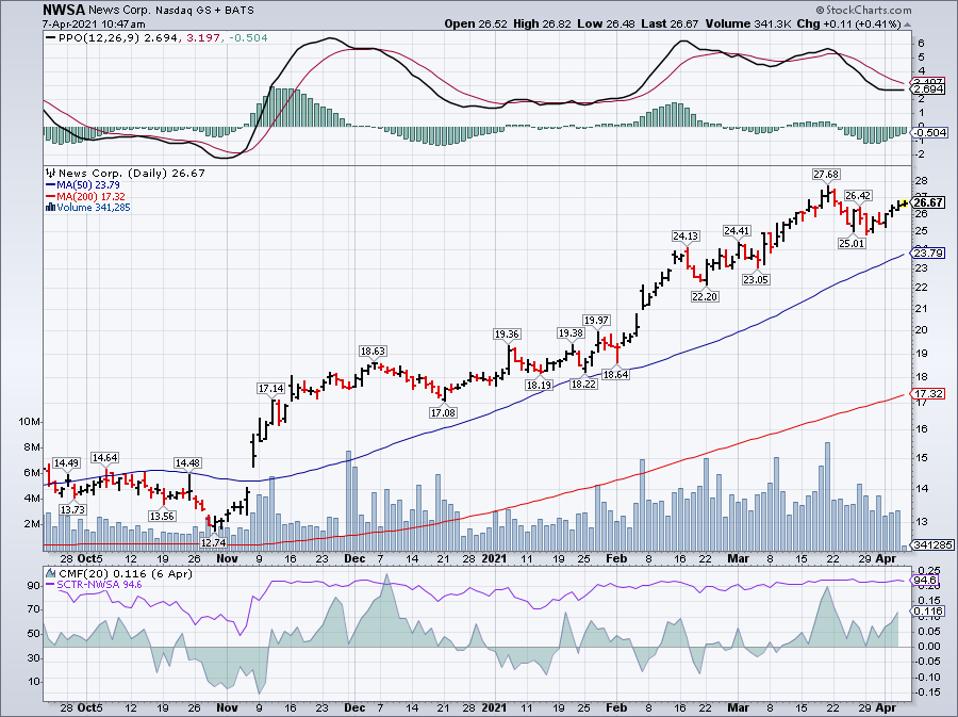
Task: Click the High 26.82 value in the header
Action: 541,24
